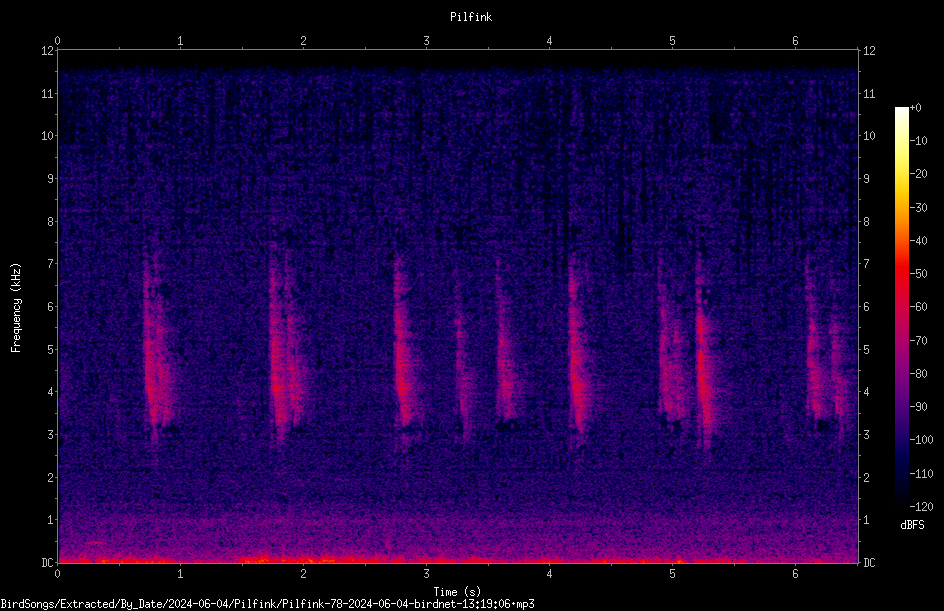Click the -120 value on color scale
Screen dimensions: 944x611
[x=921, y=506]
